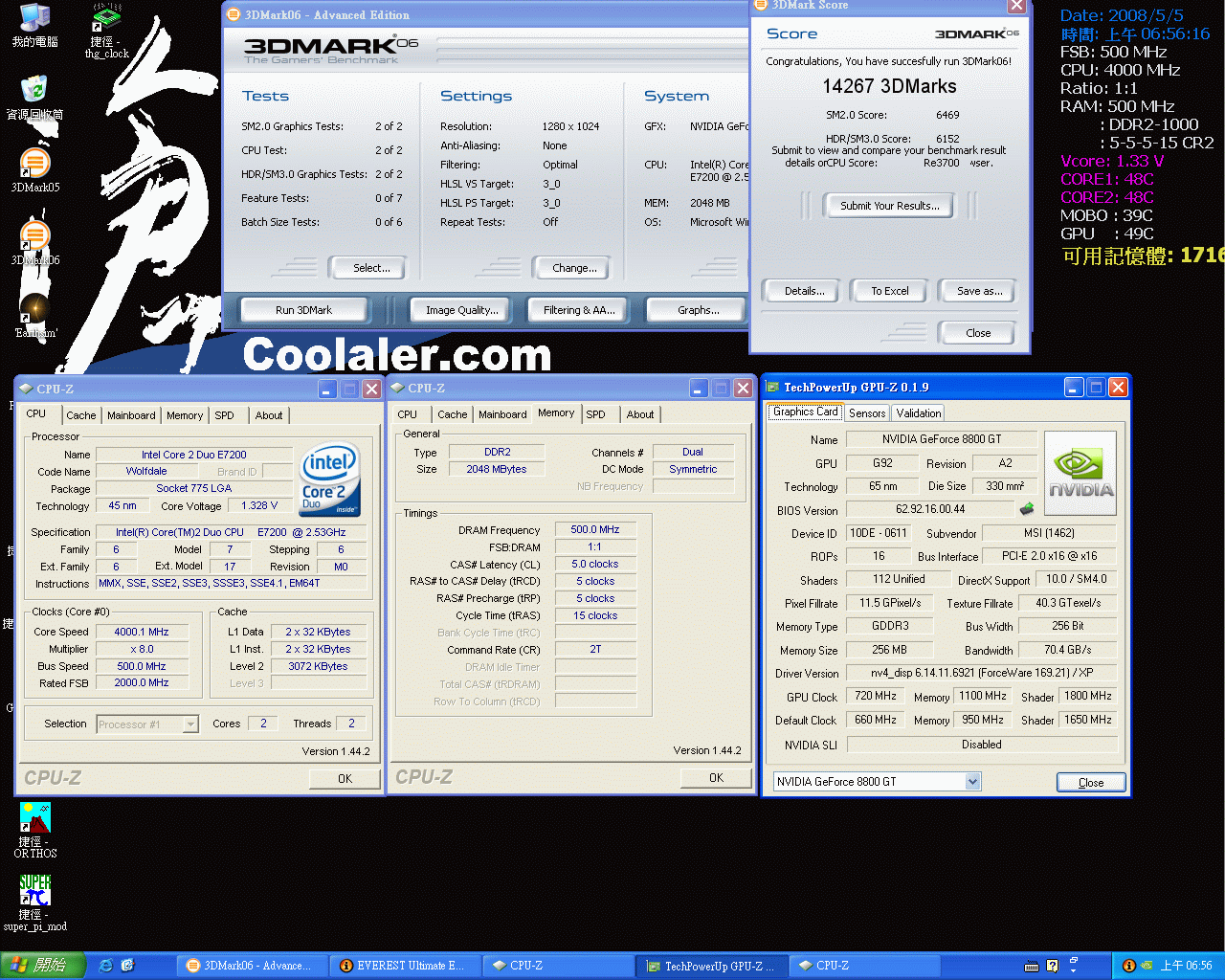This screenshot has height=980, width=1225.
Task: Click the 14267 3DMarks score text
Action: click(x=889, y=86)
